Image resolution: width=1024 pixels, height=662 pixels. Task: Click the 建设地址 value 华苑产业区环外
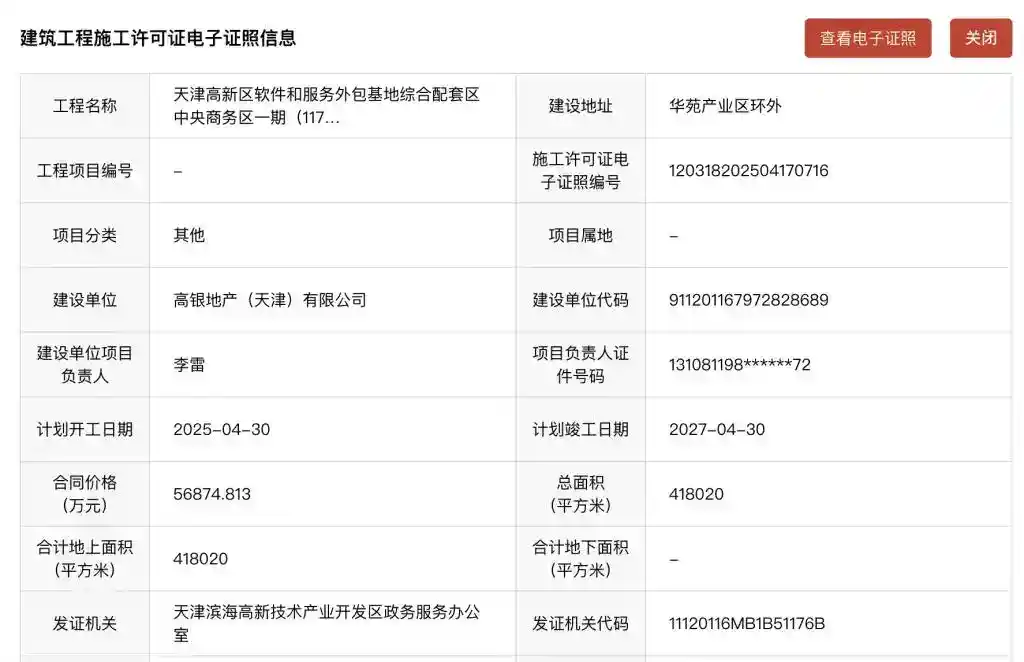(716, 106)
